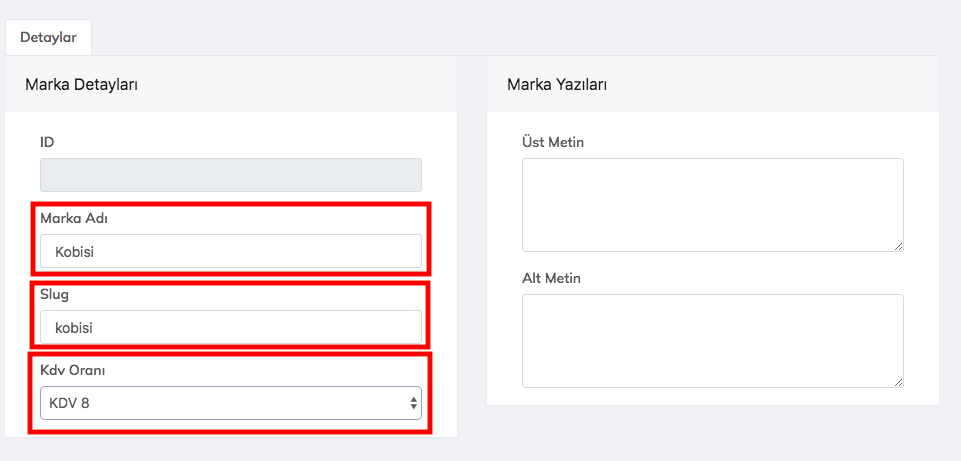This screenshot has height=461, width=961.
Task: Switch to the Detaylar tab
Action: [49, 36]
